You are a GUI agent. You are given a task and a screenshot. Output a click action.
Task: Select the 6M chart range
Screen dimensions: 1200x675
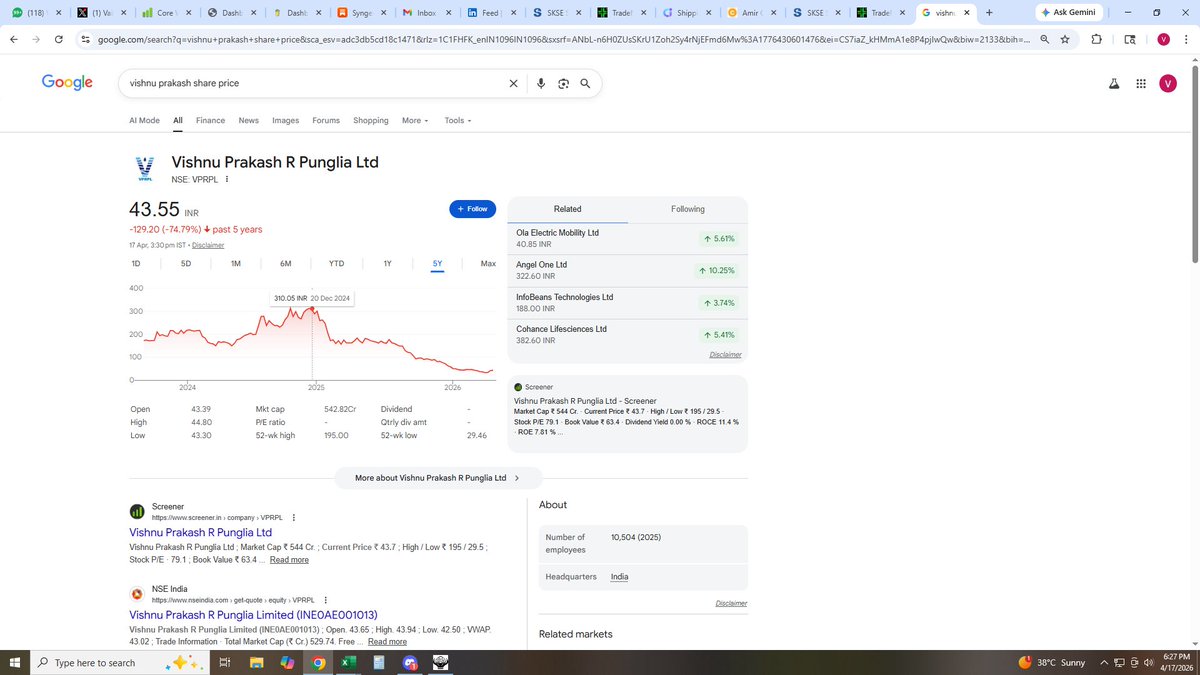(x=286, y=263)
